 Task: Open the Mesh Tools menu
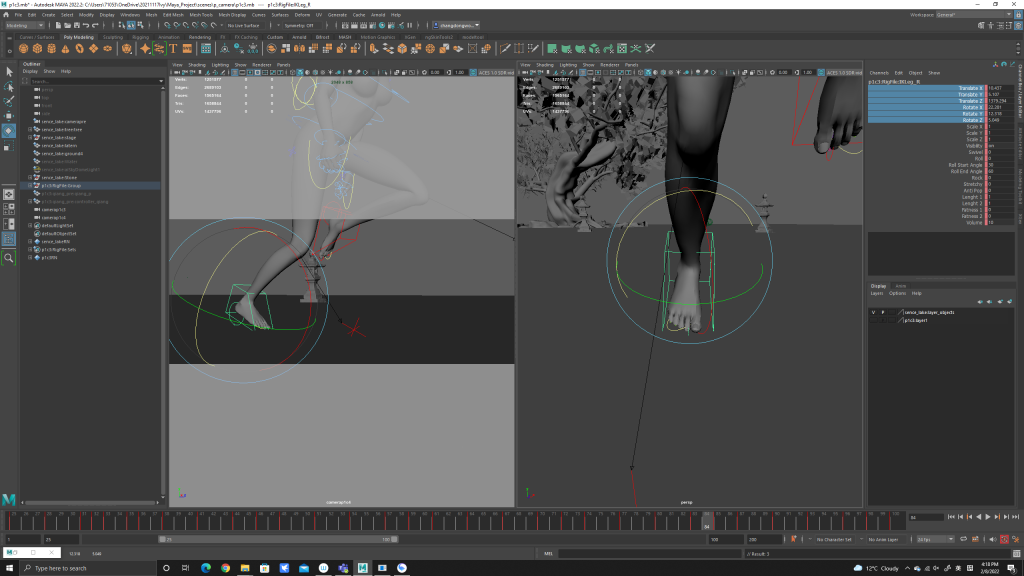pos(200,15)
